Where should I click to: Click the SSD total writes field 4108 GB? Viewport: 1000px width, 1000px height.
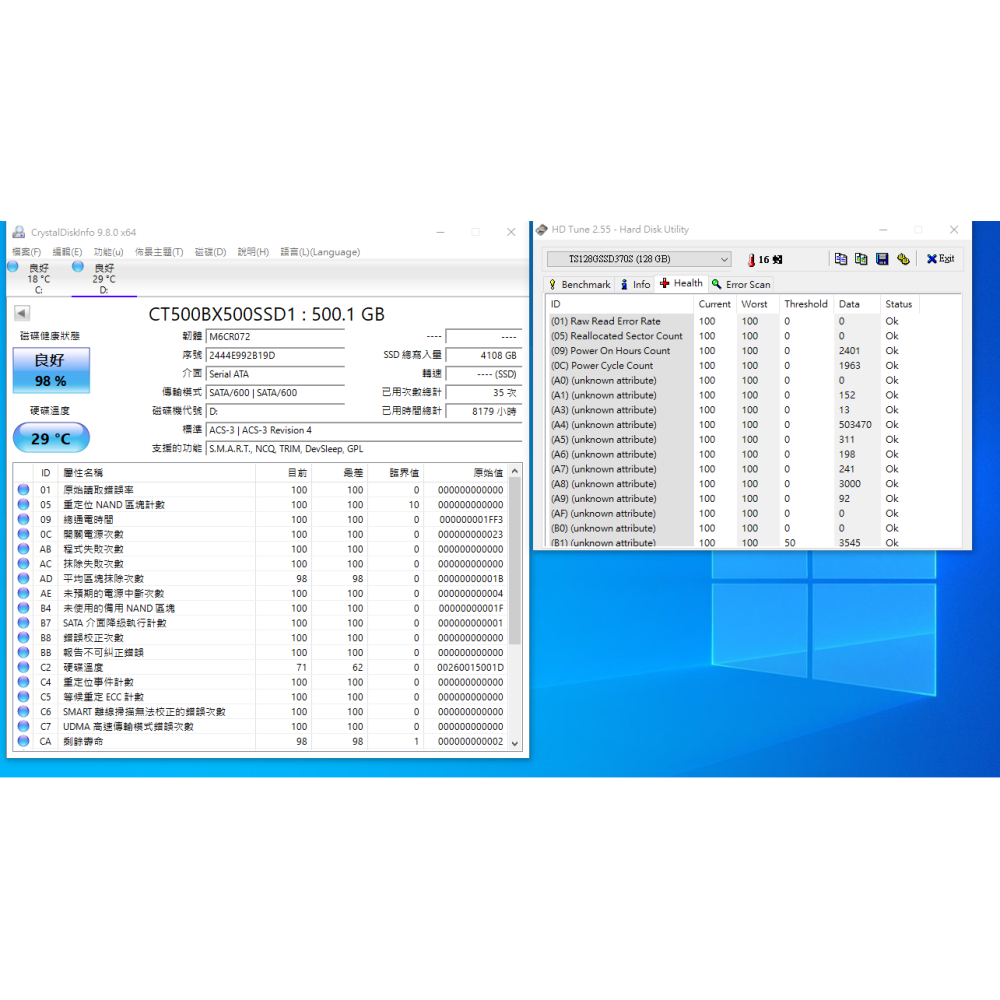tap(483, 355)
